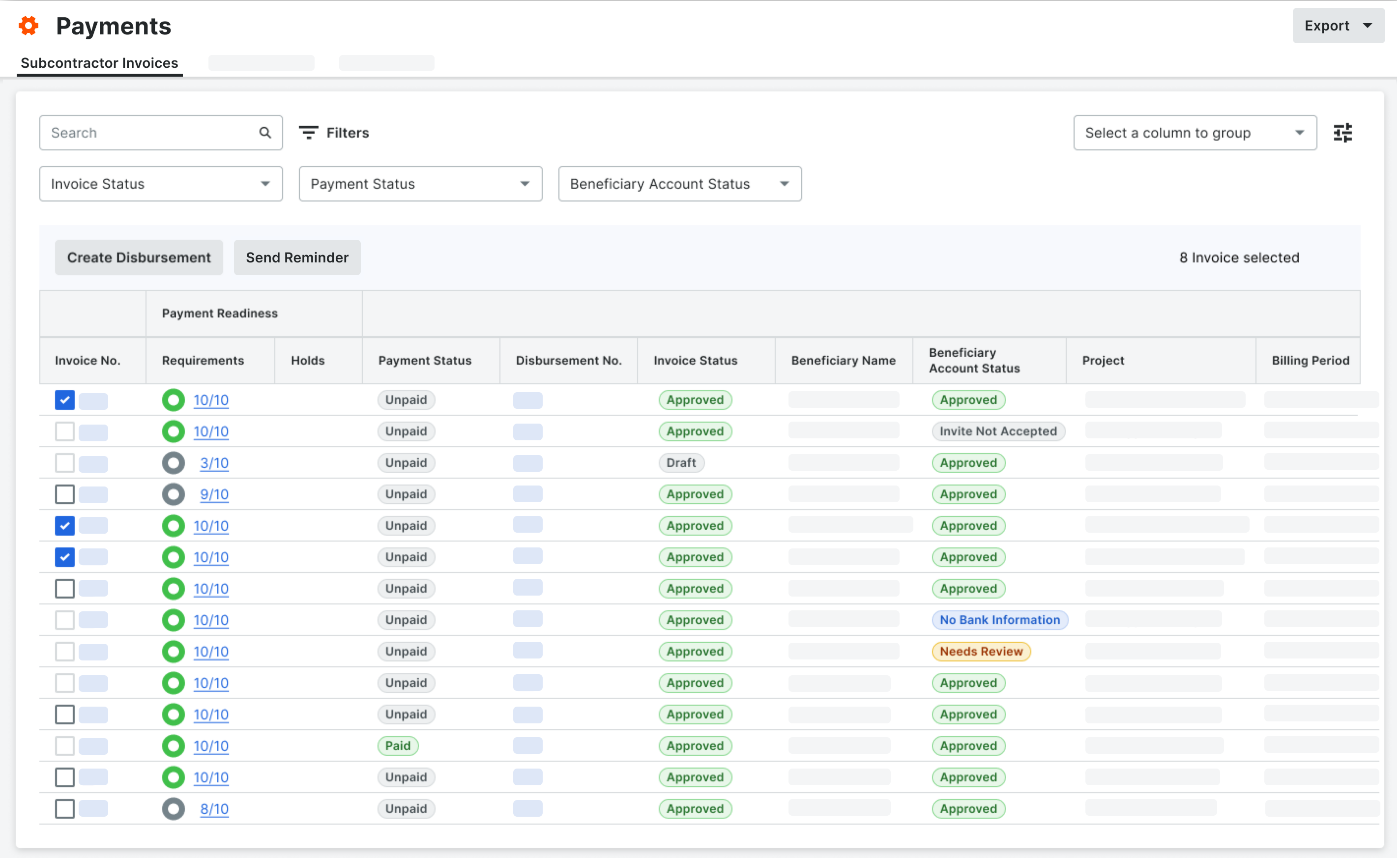Click the Draft invoice status badge
Viewport: 1400px width, 858px height.
[x=682, y=463]
